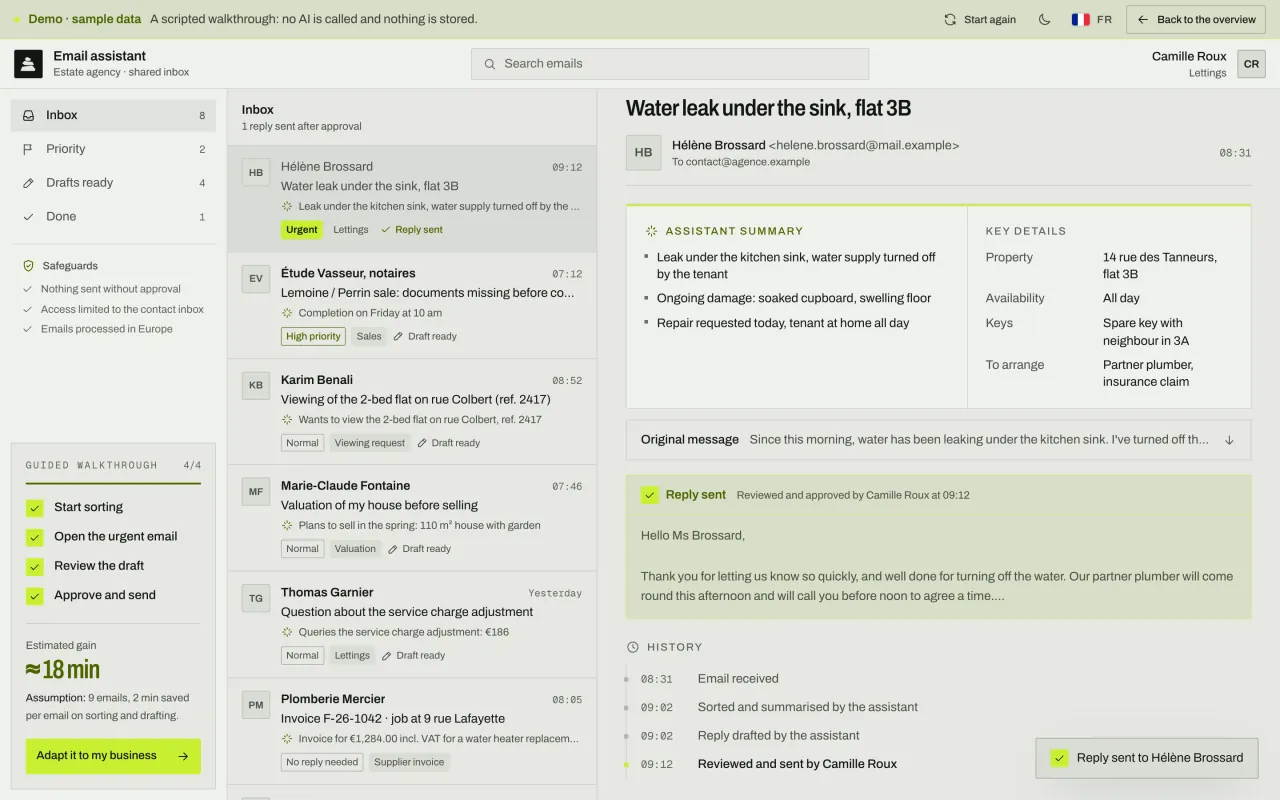The image size is (1280, 800).
Task: Click the Start again refresh icon
Action: tap(950, 19)
